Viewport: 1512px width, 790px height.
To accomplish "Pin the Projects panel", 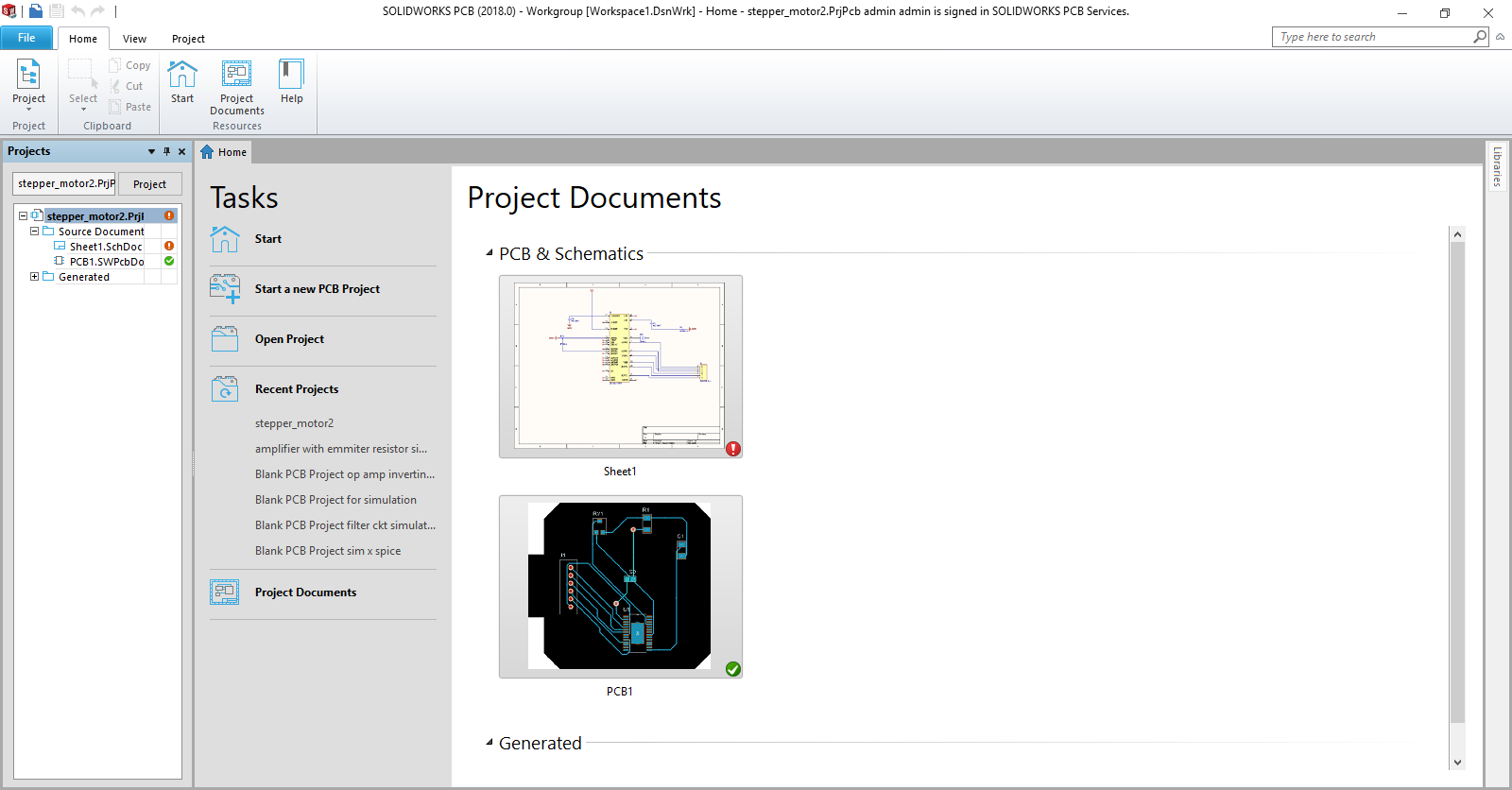I will click(166, 151).
